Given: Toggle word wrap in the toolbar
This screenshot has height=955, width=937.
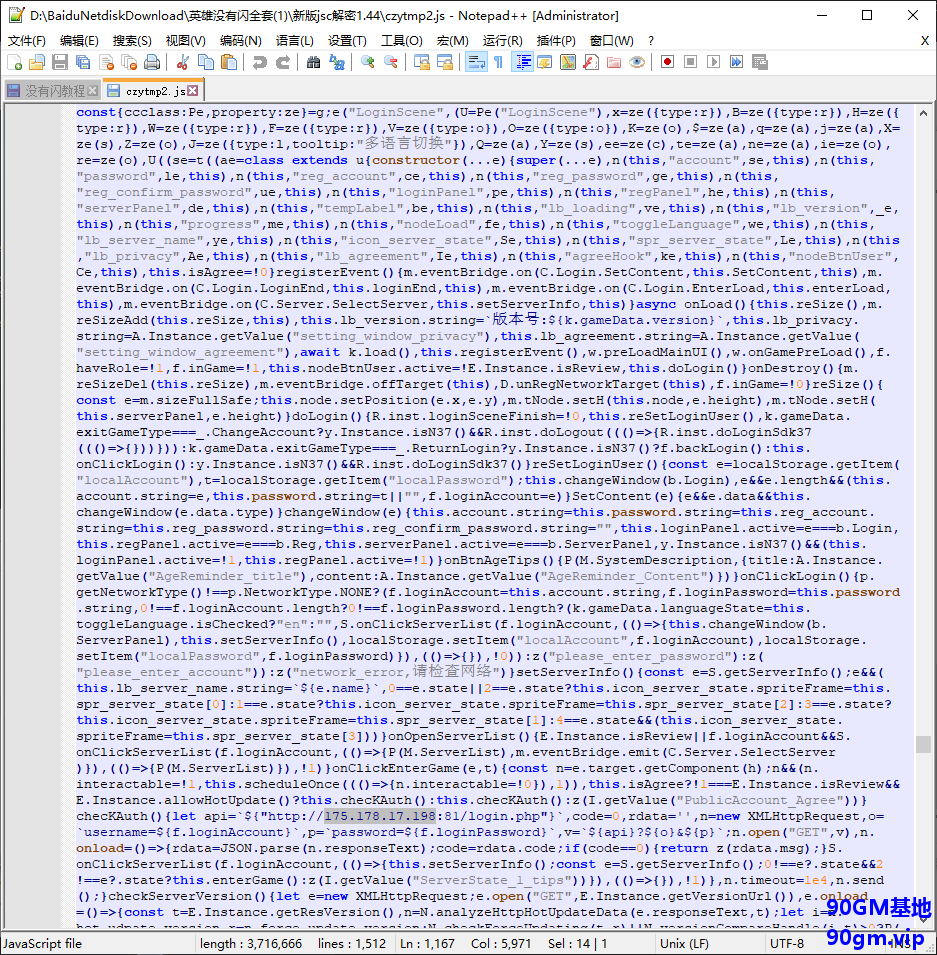Looking at the screenshot, I should tap(476, 62).
